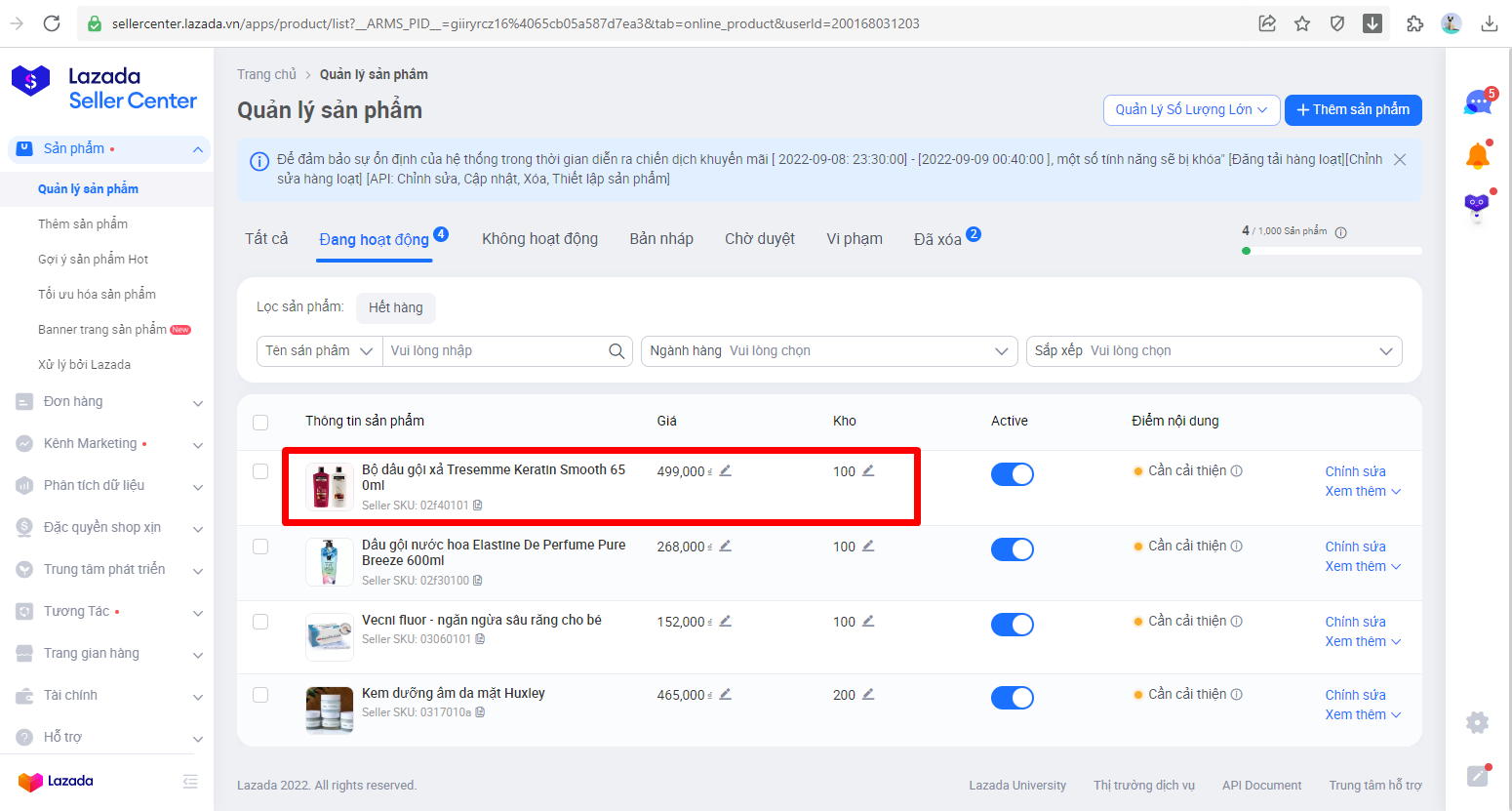The image size is (1512, 811).
Task: Open the settings gear in right sidebar
Action: 1477,722
